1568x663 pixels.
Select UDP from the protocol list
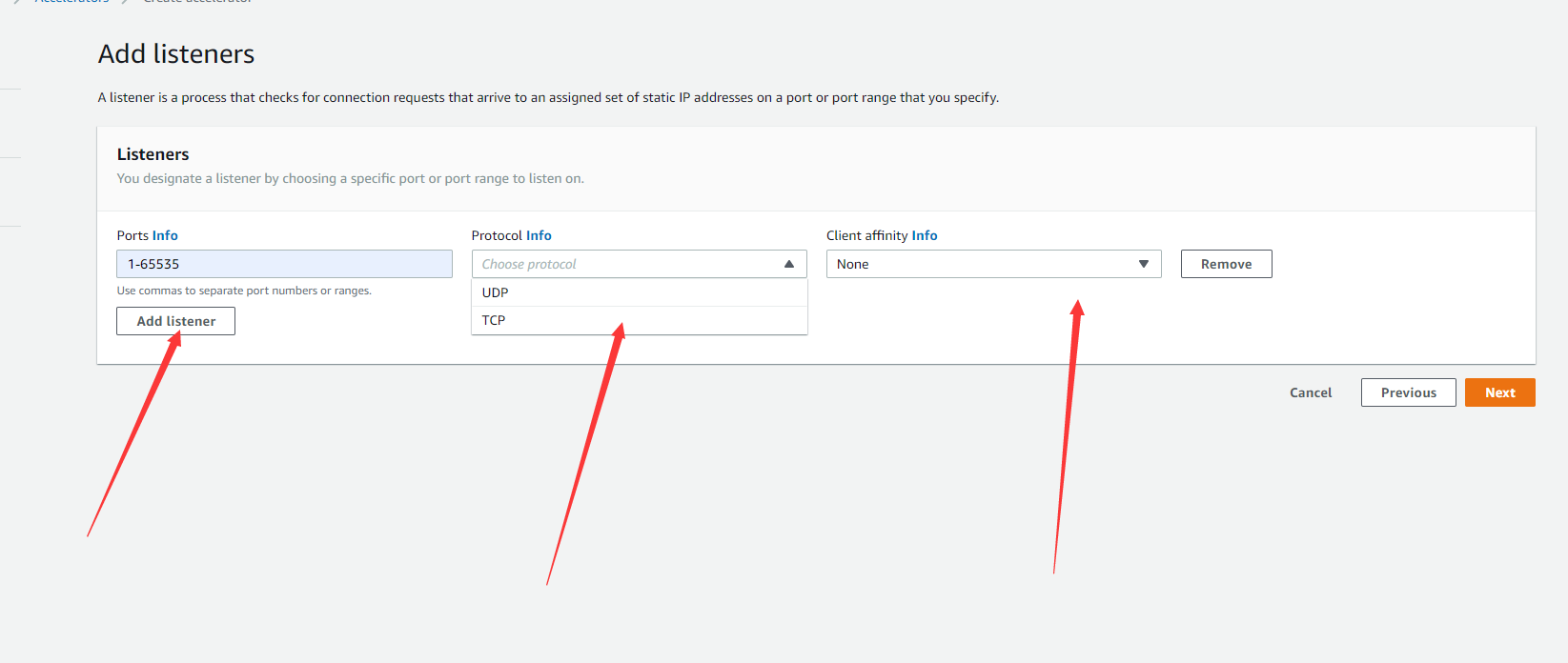(496, 292)
